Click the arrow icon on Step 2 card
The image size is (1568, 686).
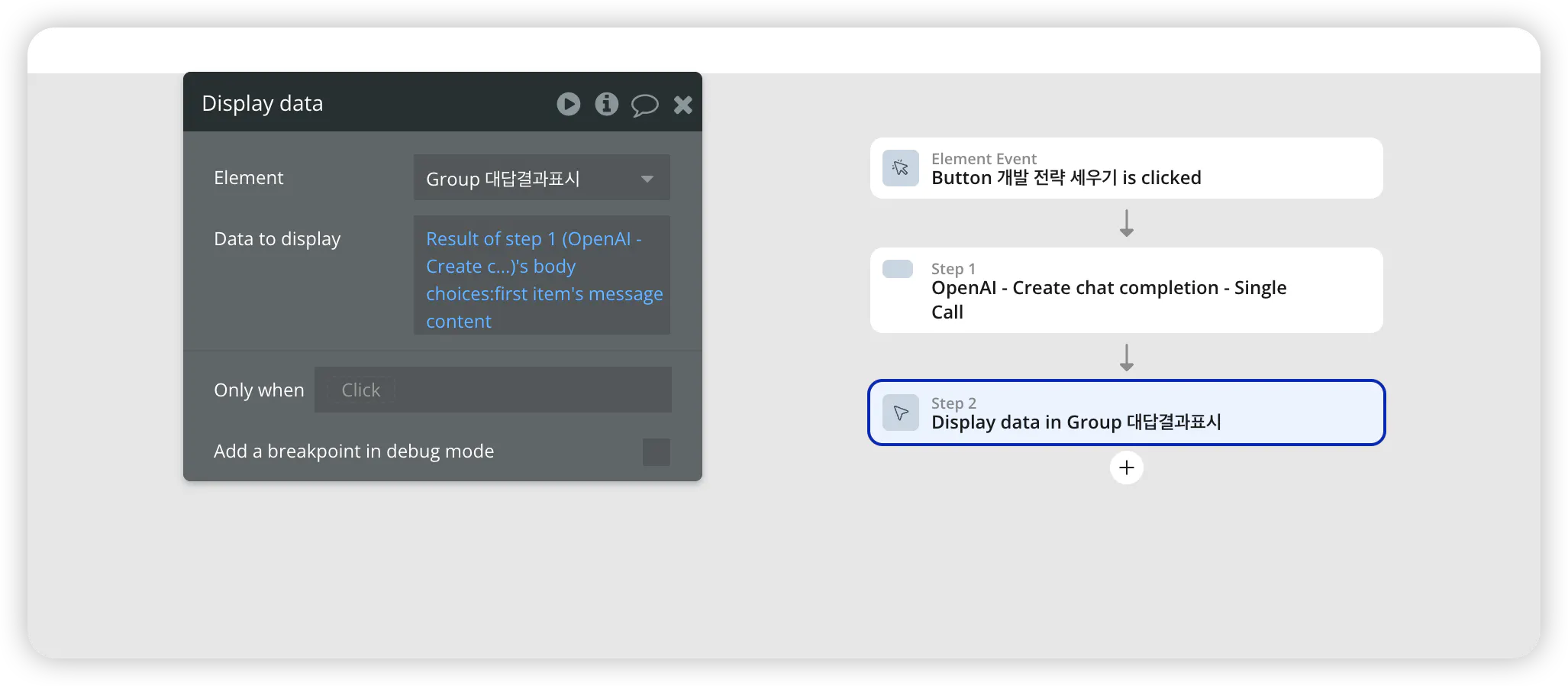point(901,413)
